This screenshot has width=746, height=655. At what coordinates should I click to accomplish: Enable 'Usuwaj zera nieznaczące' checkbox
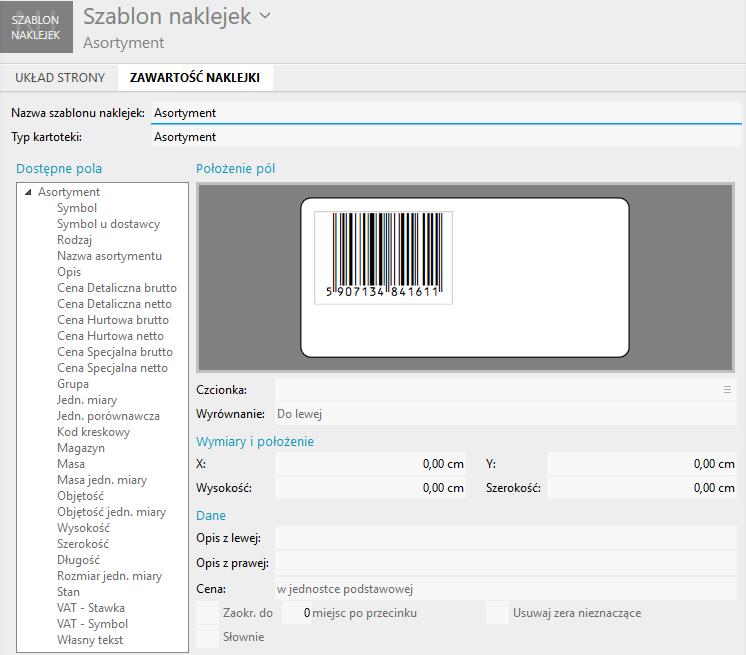tap(497, 613)
